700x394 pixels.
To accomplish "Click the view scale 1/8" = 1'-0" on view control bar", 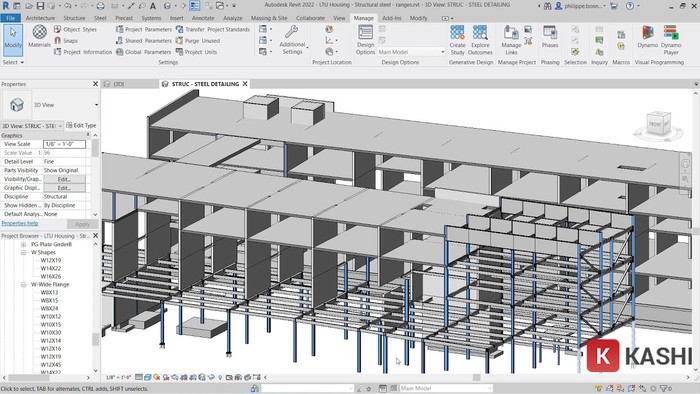I will pyautogui.click(x=118, y=377).
